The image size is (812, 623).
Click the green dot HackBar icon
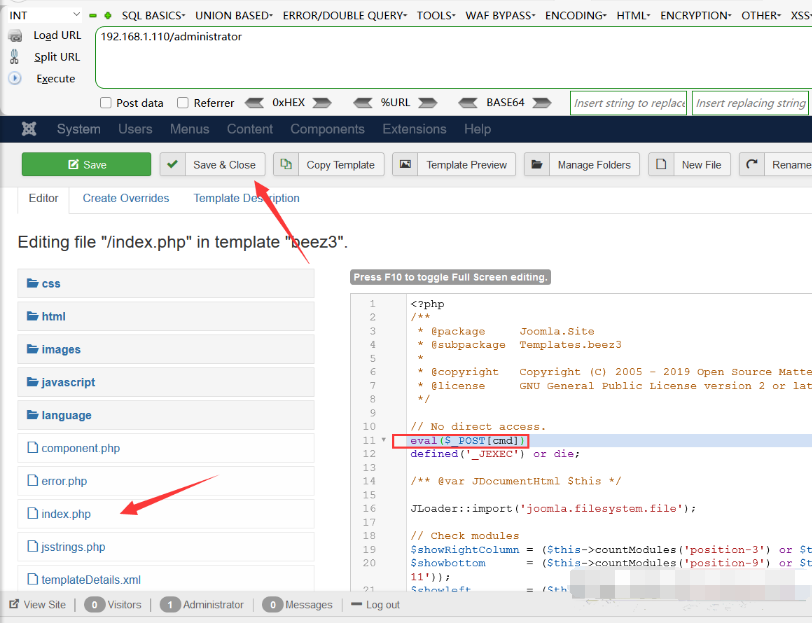(x=108, y=16)
